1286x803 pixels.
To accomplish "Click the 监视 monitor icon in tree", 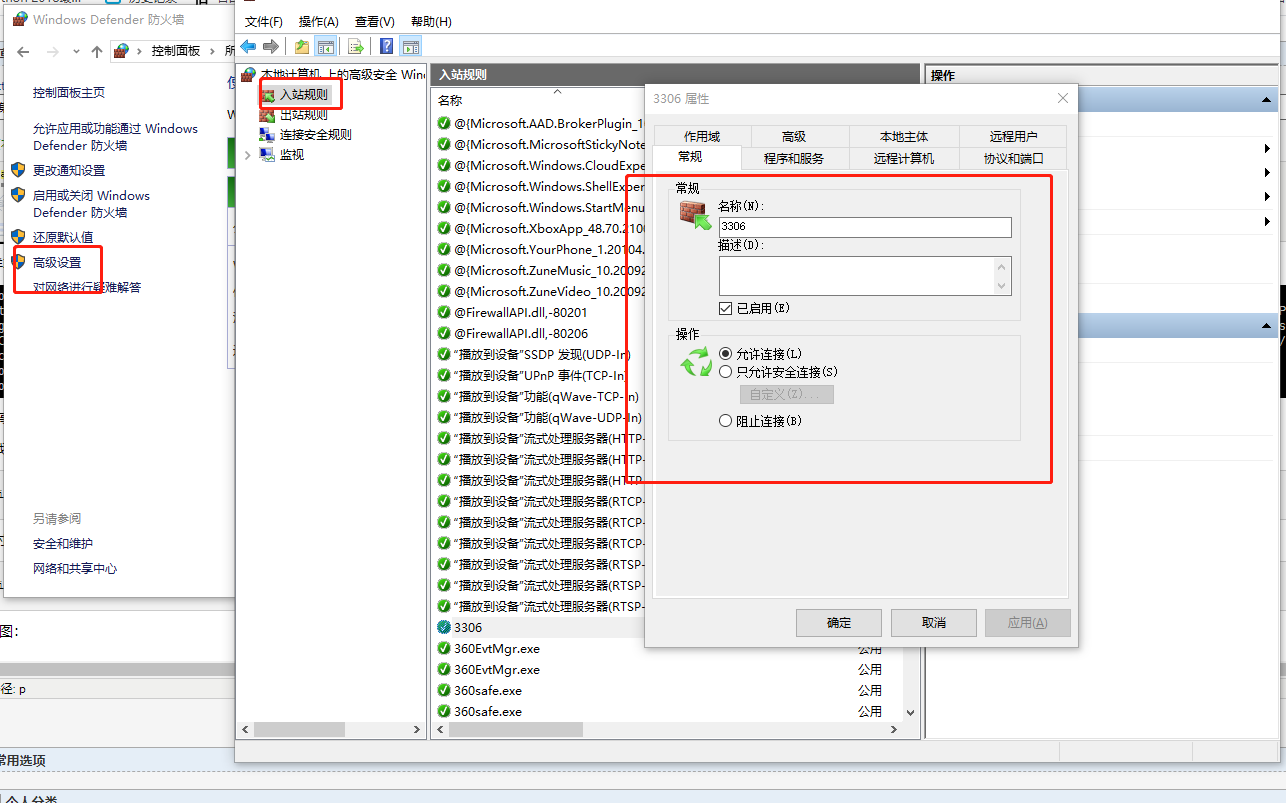I will click(267, 155).
